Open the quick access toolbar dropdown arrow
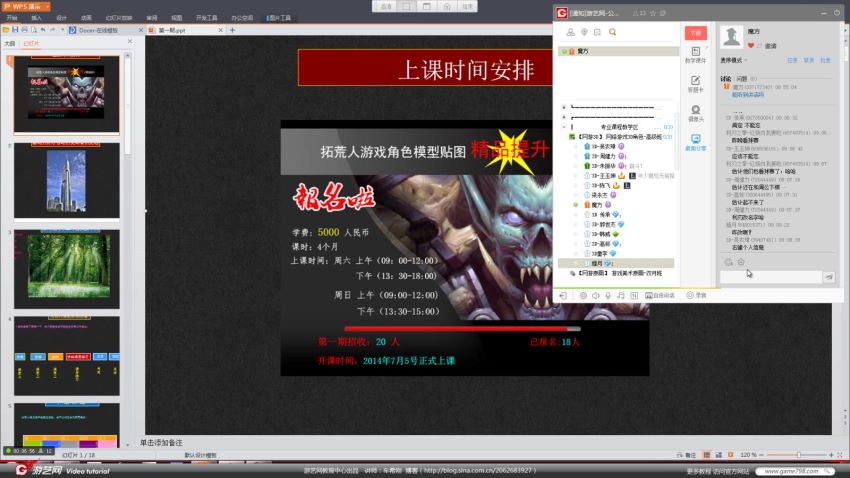850x478 pixels. 62,30
